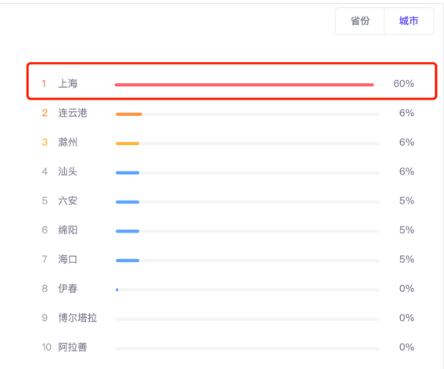This screenshot has height=369, width=444.
Task: Switch to the 城市 tab
Action: pos(409,21)
